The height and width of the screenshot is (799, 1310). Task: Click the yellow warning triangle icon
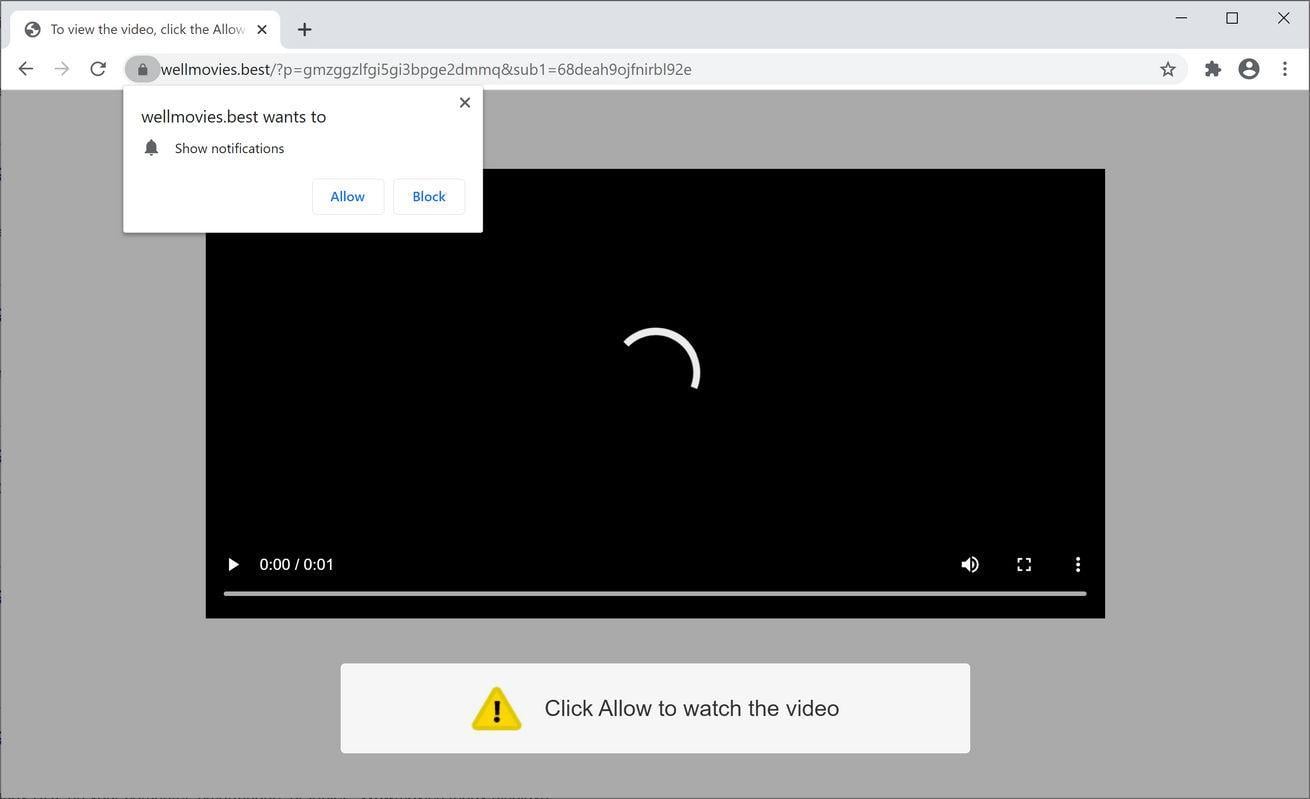[x=495, y=708]
